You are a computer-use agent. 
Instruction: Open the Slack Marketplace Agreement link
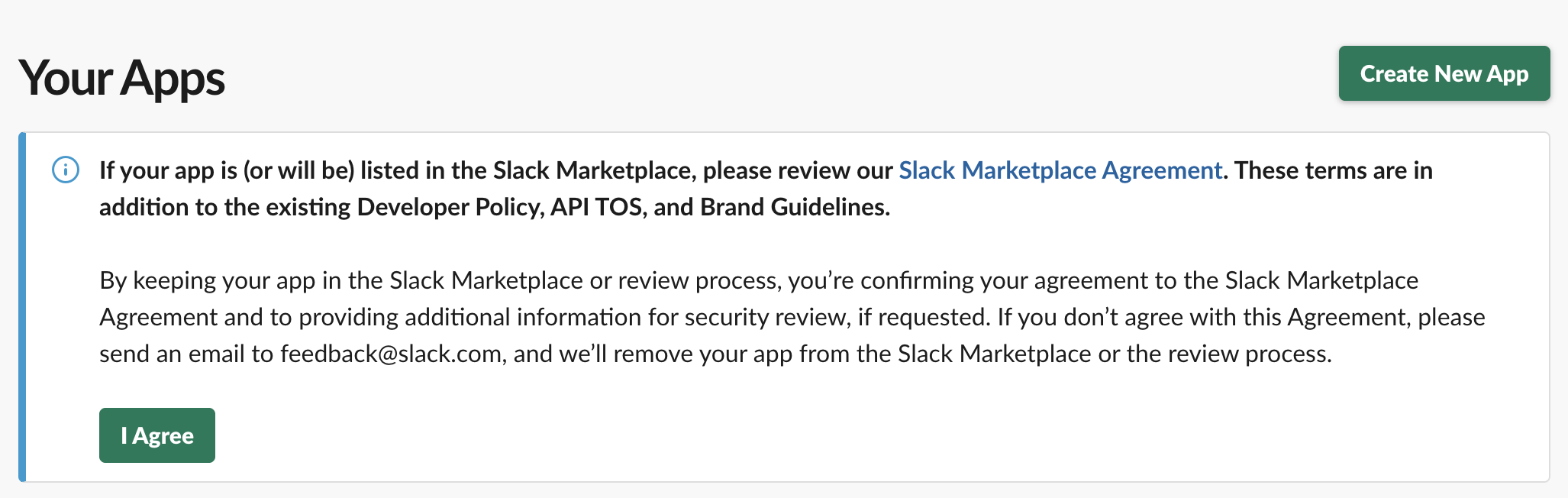pos(1060,170)
